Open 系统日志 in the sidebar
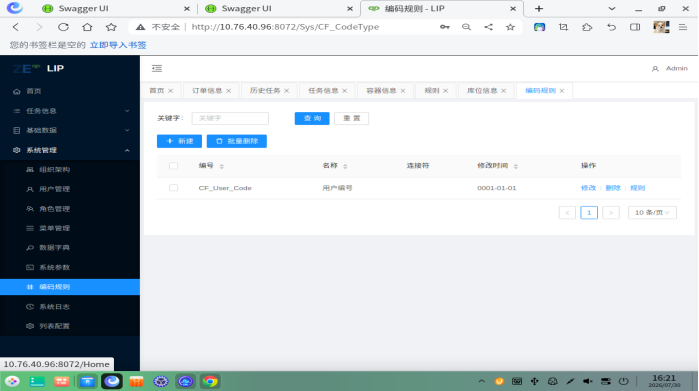 coord(70,306)
